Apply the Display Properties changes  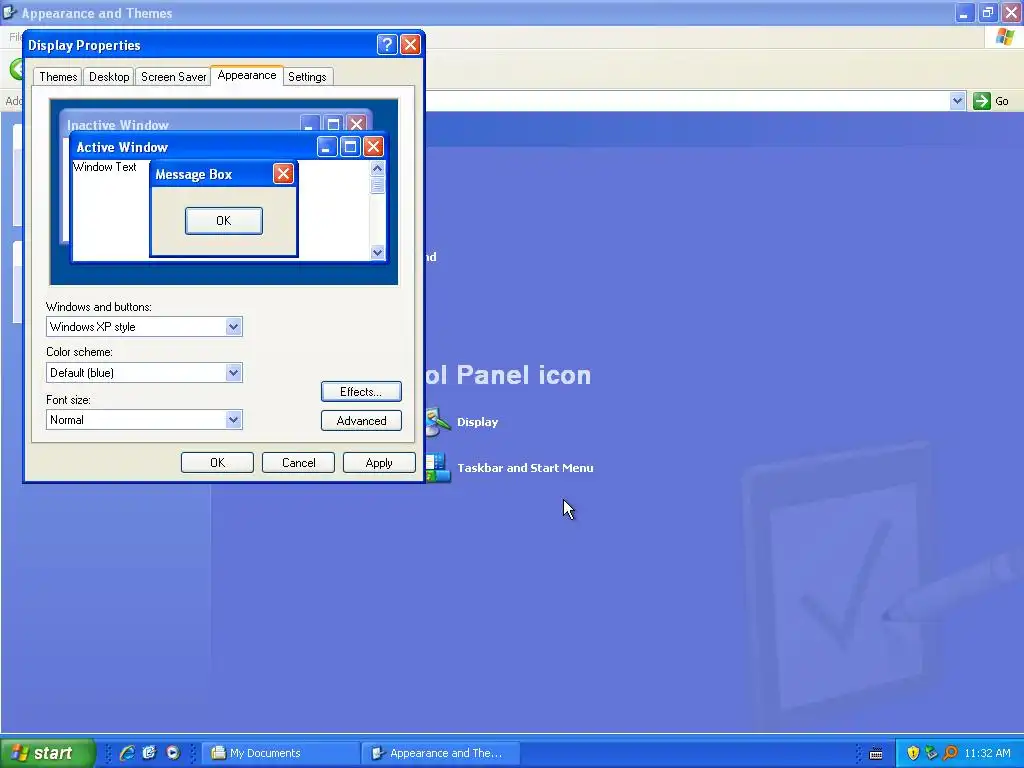tap(379, 462)
